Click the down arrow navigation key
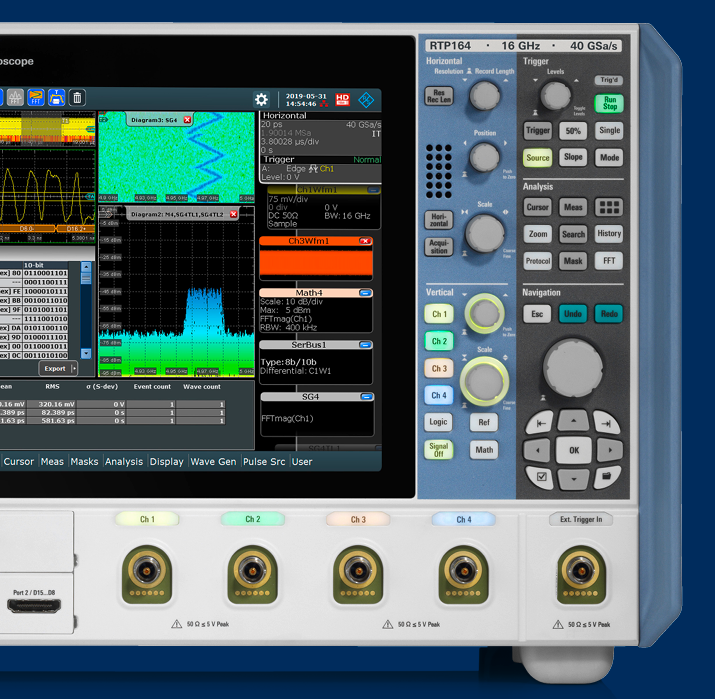 574,479
